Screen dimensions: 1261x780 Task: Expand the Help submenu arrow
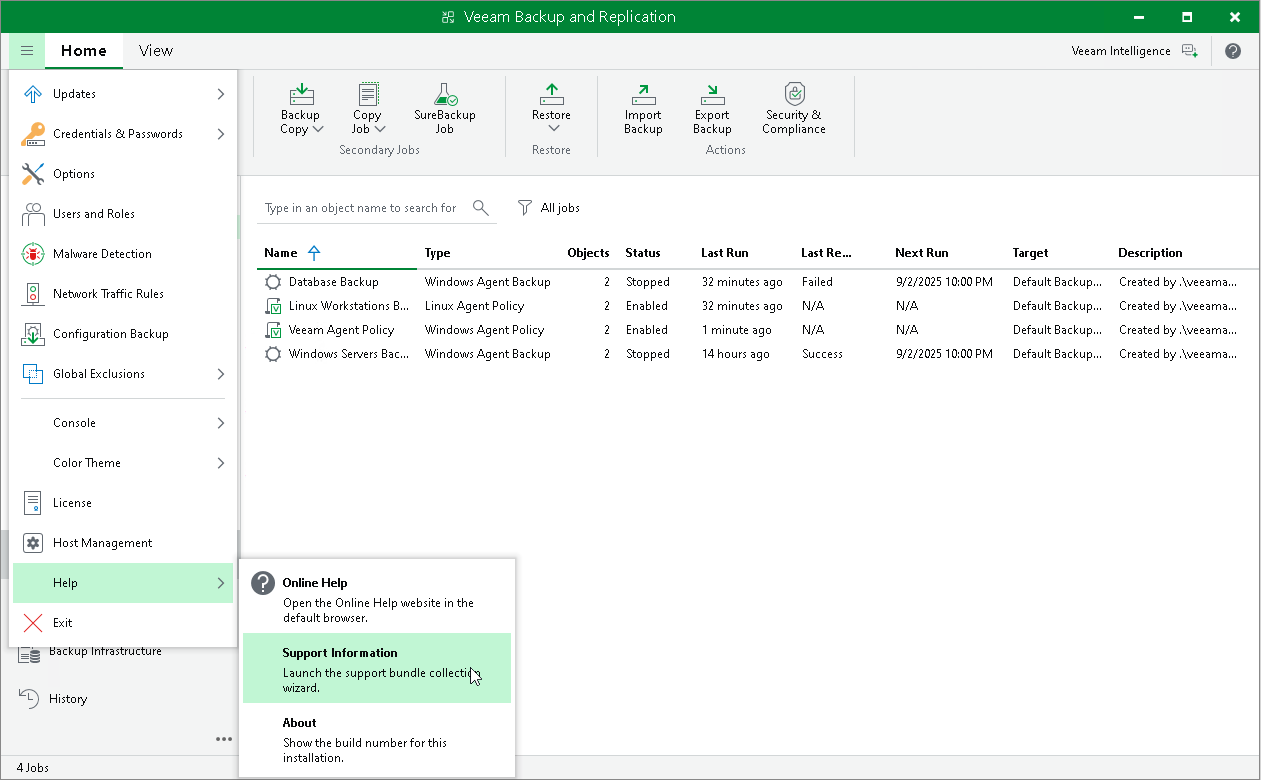[x=220, y=583]
